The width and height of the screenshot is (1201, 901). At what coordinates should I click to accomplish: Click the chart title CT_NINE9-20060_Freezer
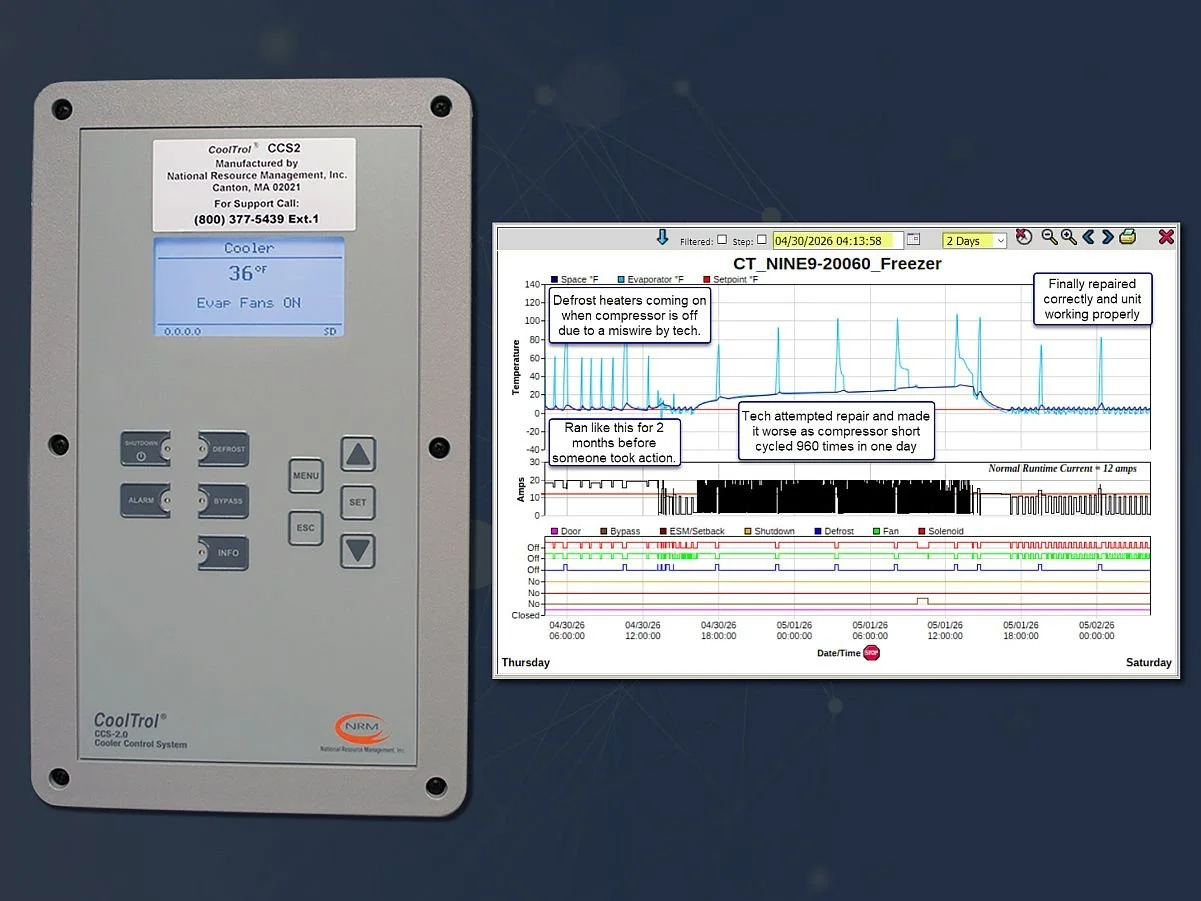click(x=837, y=264)
